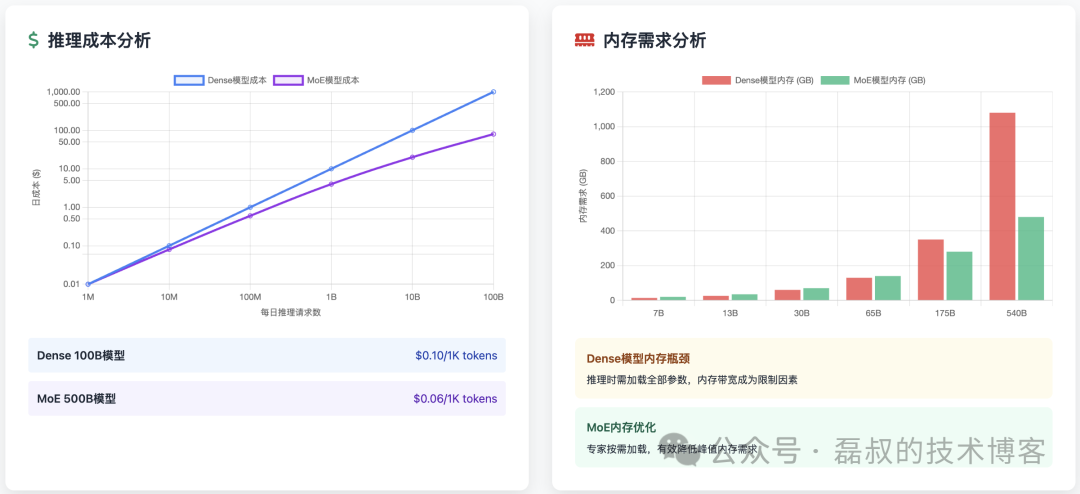This screenshot has height=494, width=1080.
Task: Click the red memory chip icon
Action: tap(584, 41)
